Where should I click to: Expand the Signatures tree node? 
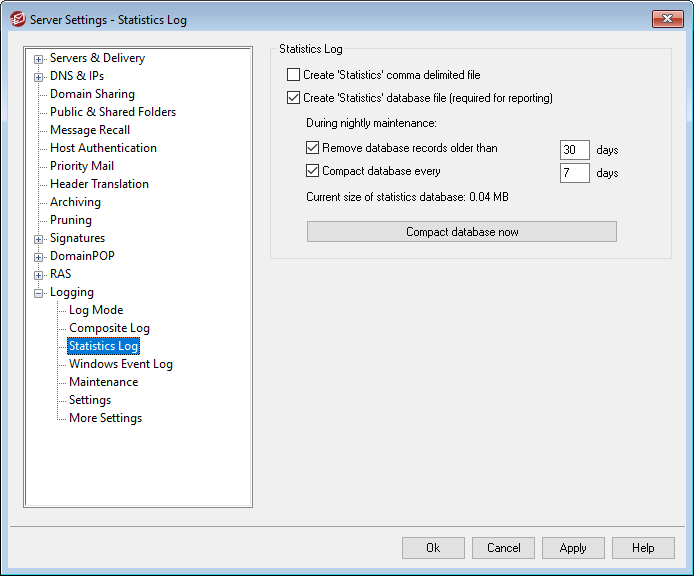tap(39, 239)
